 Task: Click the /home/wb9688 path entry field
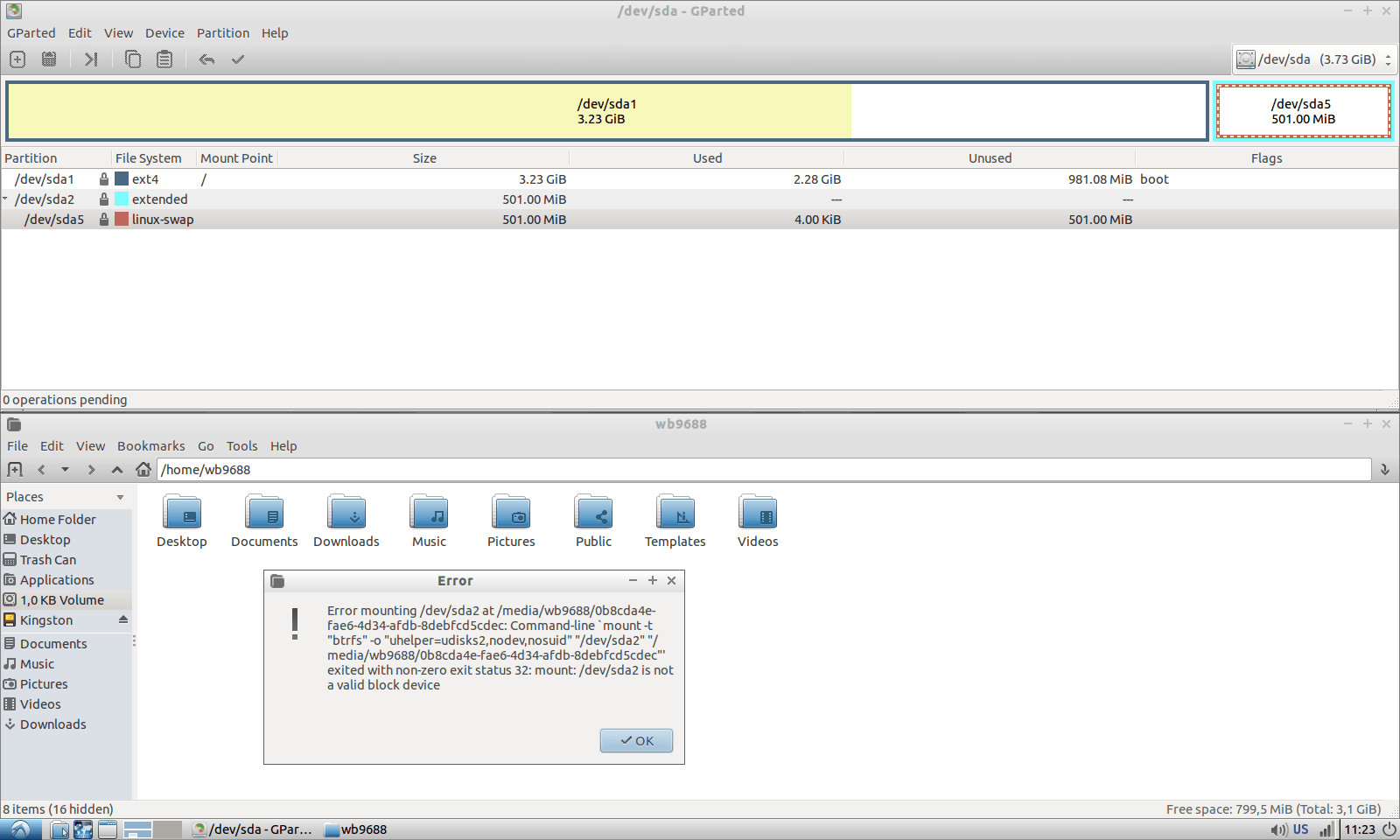point(764,470)
